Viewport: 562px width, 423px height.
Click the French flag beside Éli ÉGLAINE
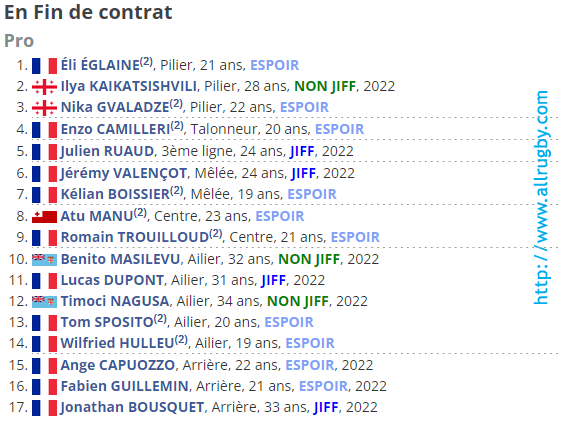click(44, 66)
